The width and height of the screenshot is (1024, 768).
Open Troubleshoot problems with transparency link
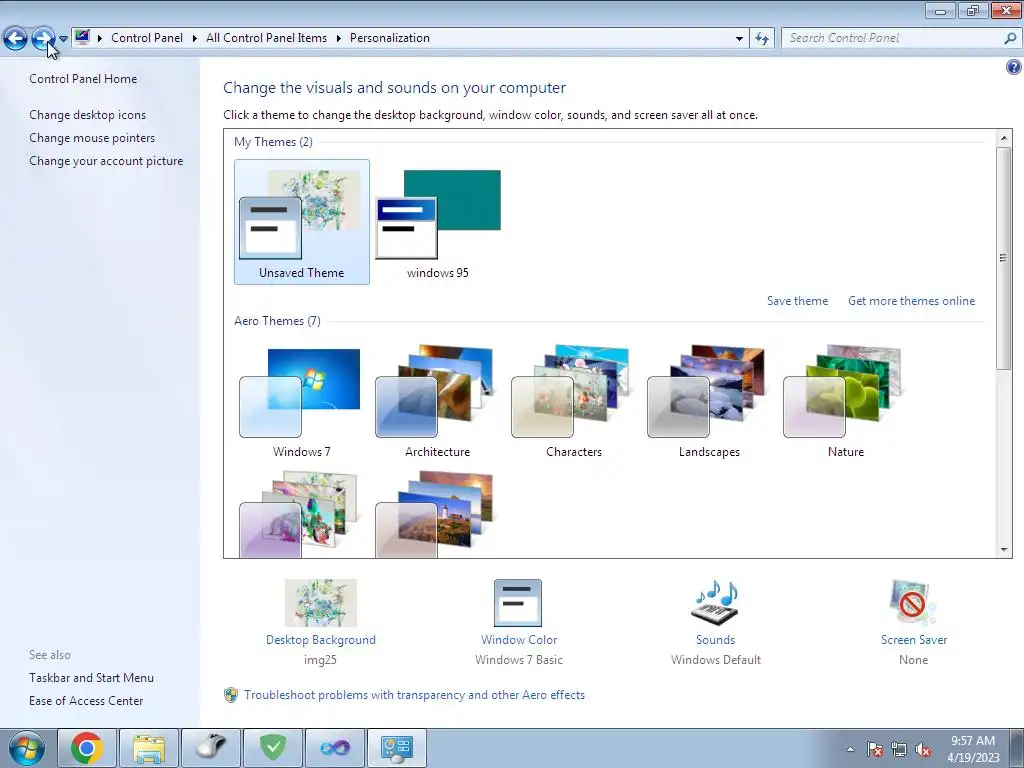[415, 695]
